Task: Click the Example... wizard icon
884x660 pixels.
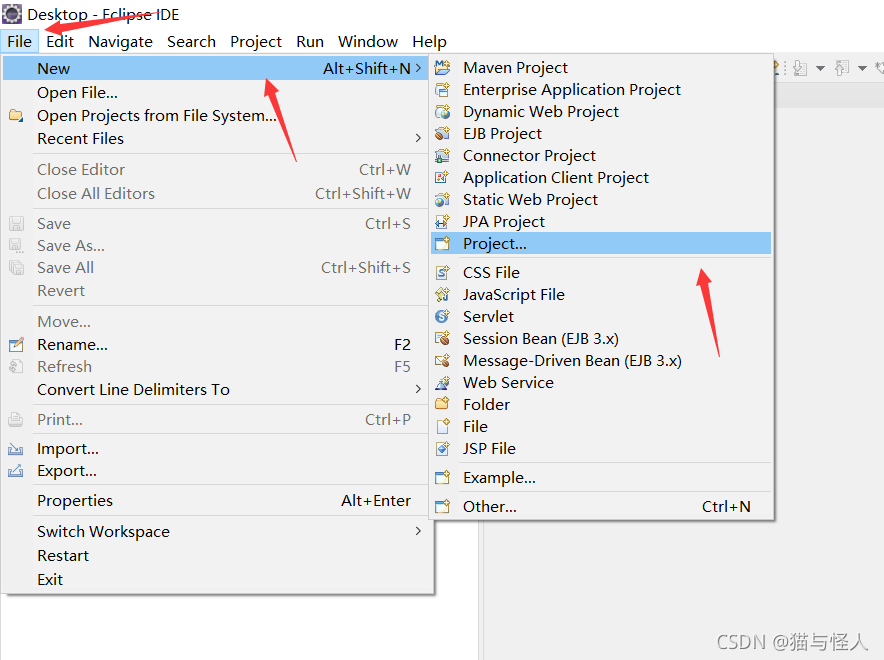Action: point(443,478)
